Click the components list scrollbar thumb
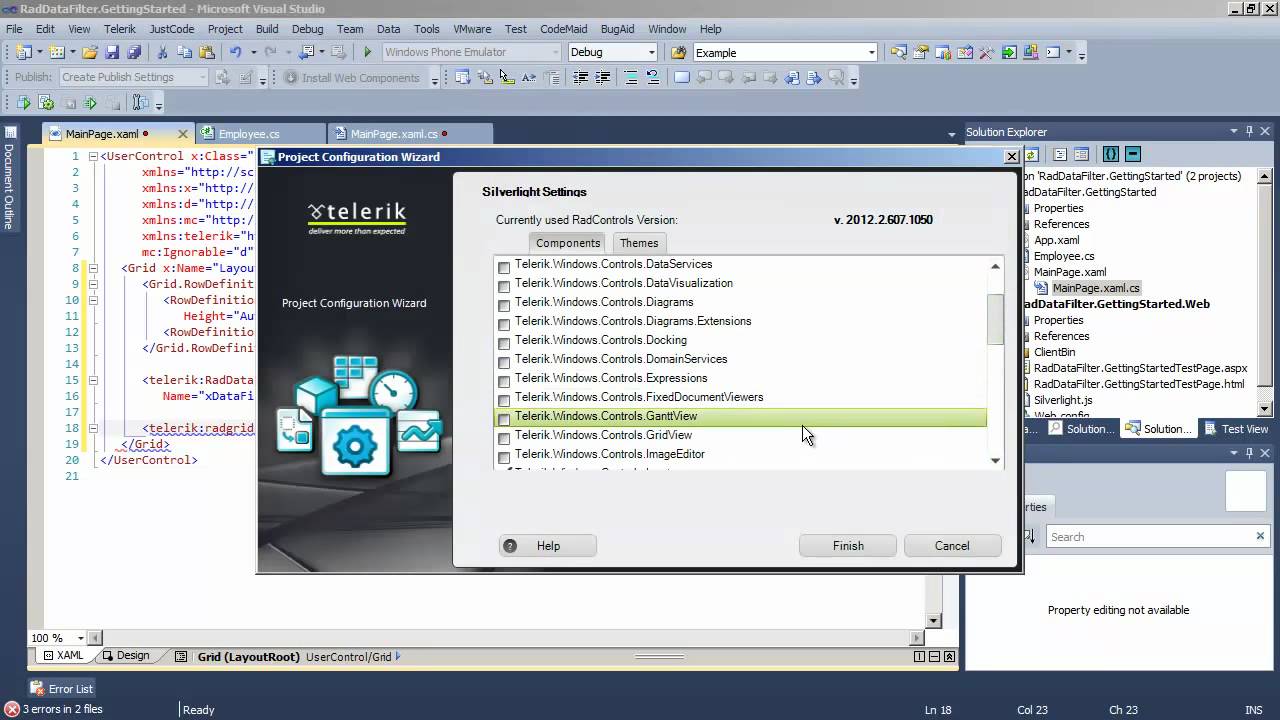This screenshot has height=720, width=1280. 995,320
